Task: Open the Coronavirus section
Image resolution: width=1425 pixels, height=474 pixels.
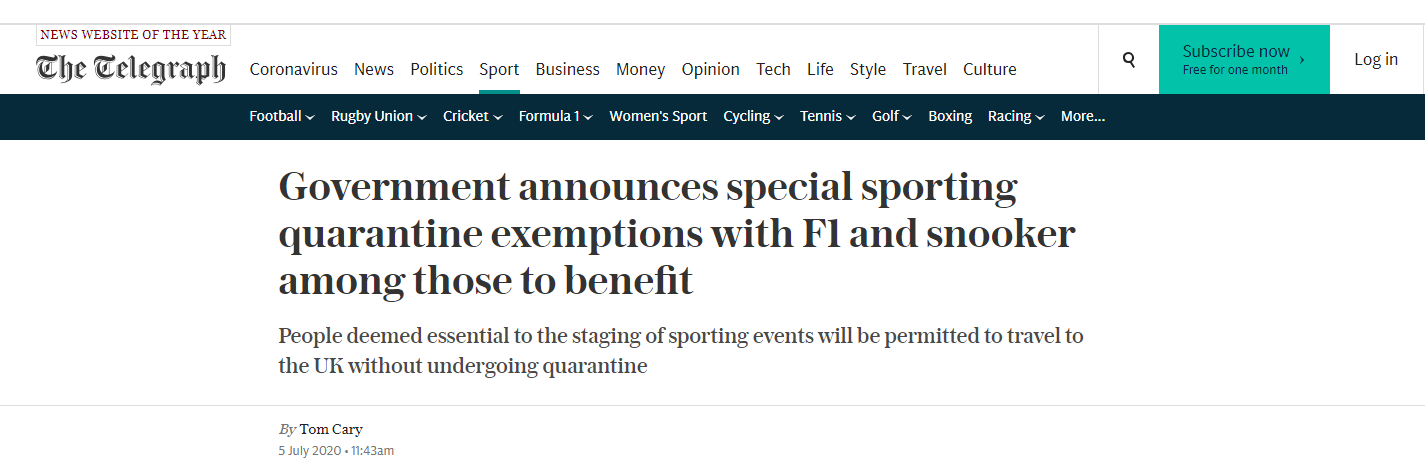Action: pyautogui.click(x=294, y=69)
